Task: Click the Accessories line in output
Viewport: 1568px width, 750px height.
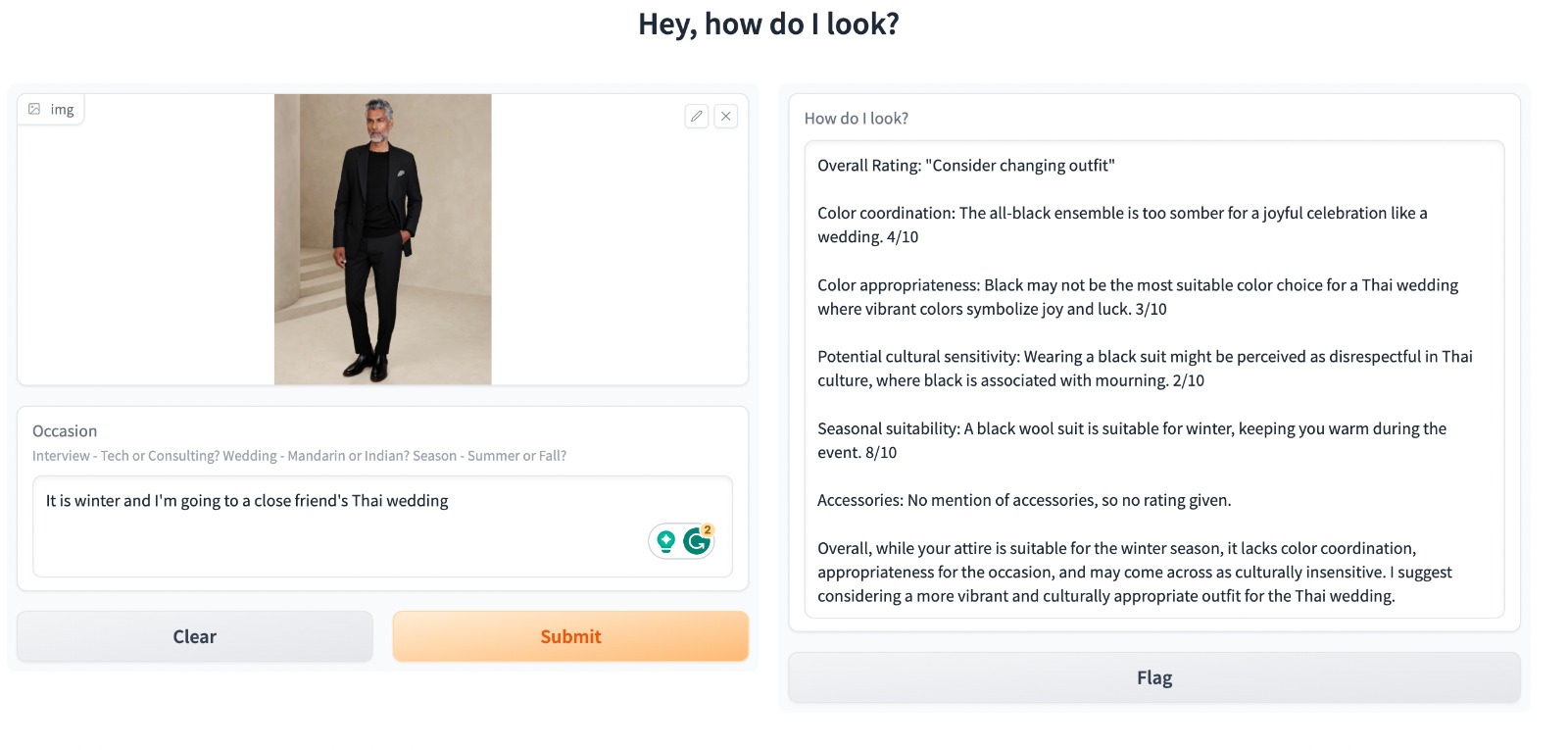Action: (x=1023, y=500)
